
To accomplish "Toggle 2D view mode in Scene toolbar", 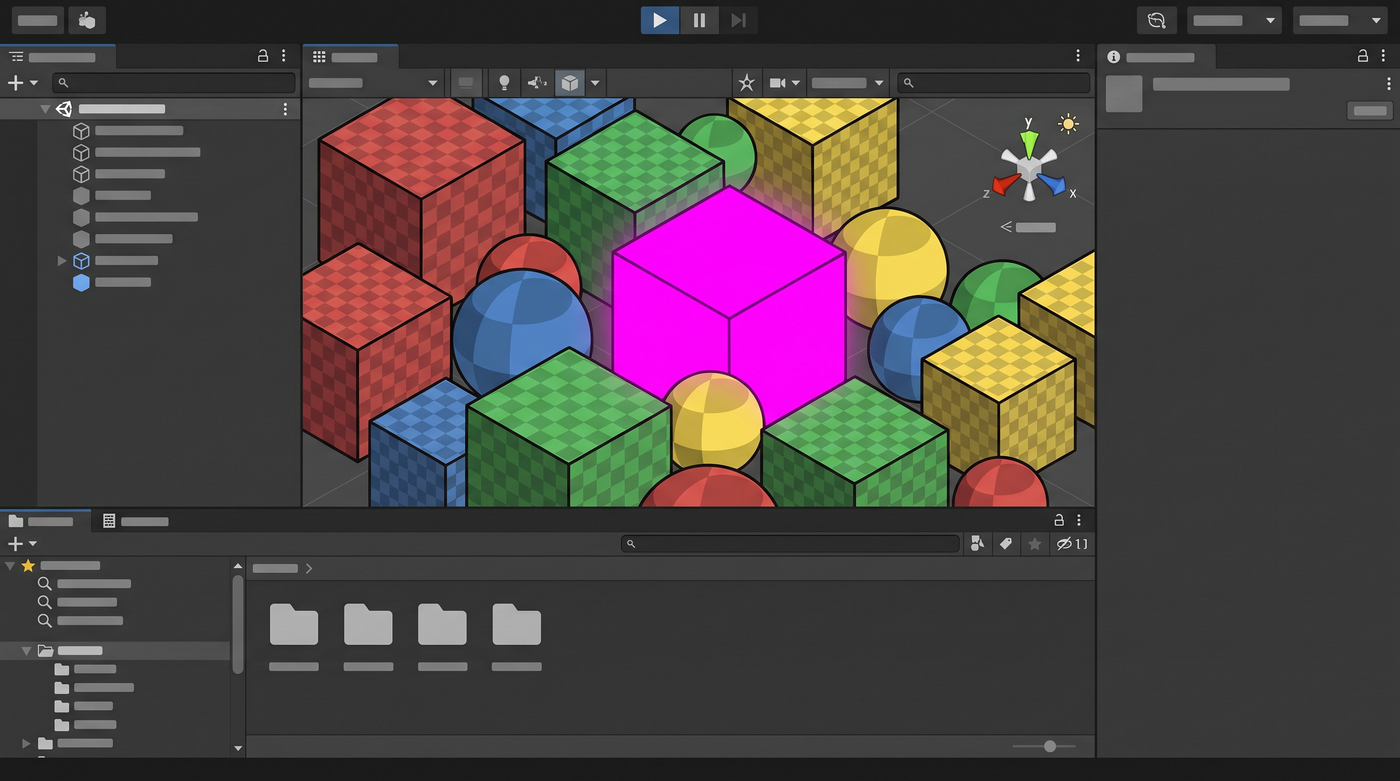I will 465,83.
